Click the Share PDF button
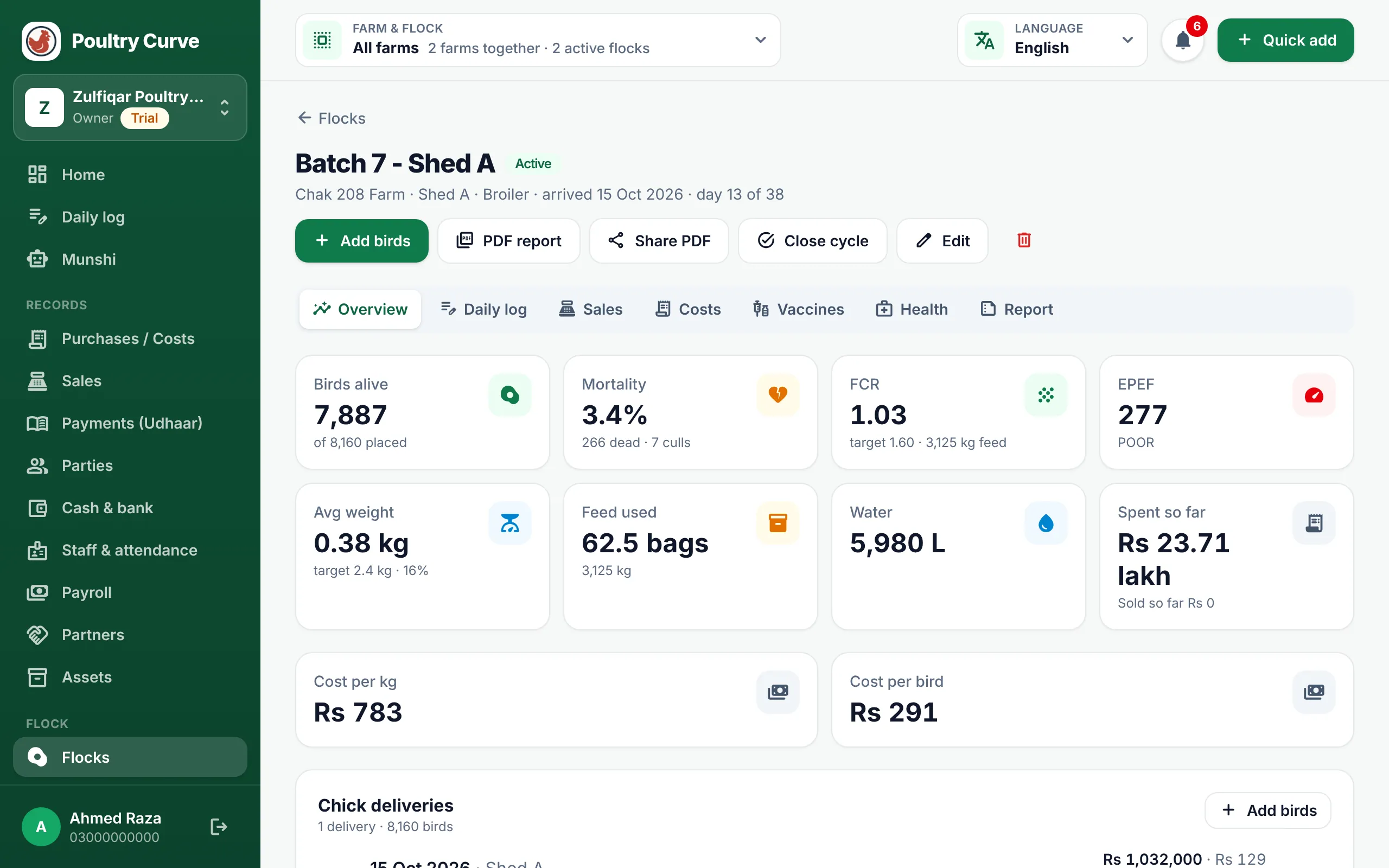This screenshot has height=868, width=1389. click(x=659, y=241)
